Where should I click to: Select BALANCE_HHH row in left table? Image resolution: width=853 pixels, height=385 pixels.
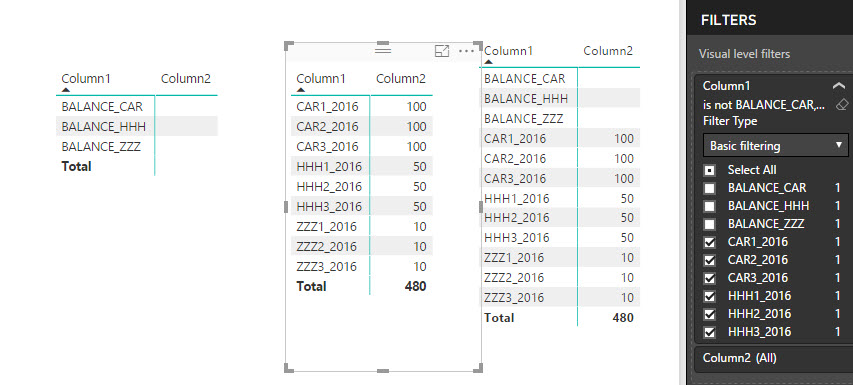point(137,127)
